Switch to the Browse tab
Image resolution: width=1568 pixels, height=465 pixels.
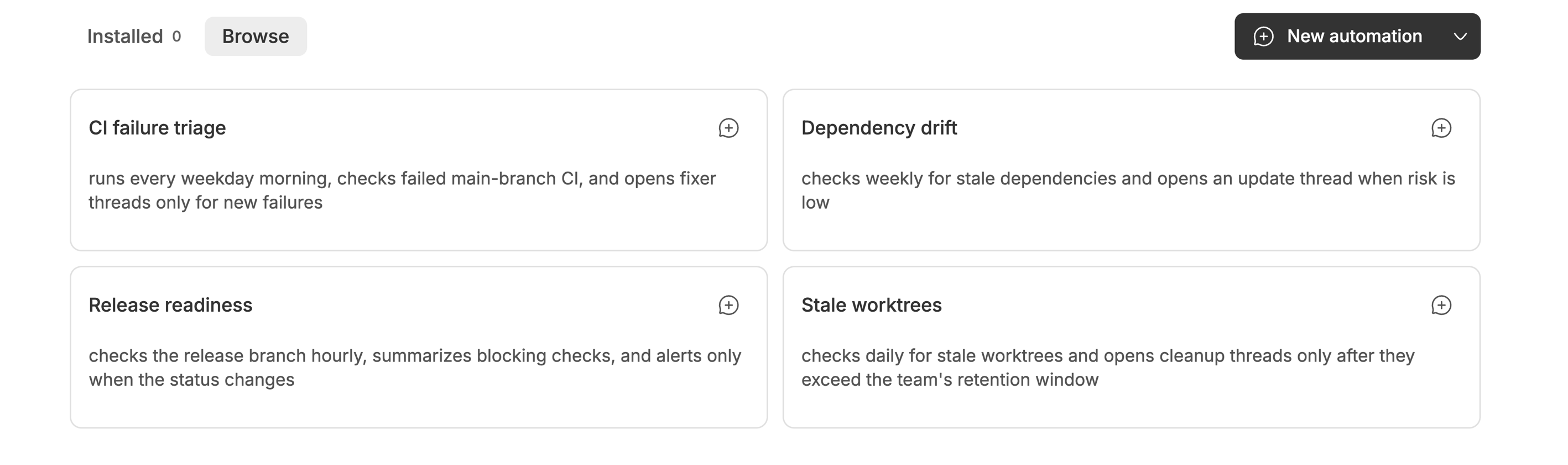tap(256, 37)
